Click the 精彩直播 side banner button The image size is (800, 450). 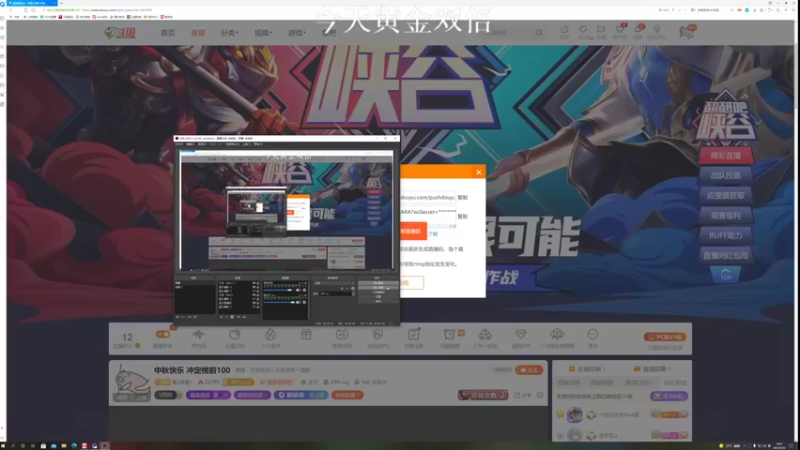point(726,156)
